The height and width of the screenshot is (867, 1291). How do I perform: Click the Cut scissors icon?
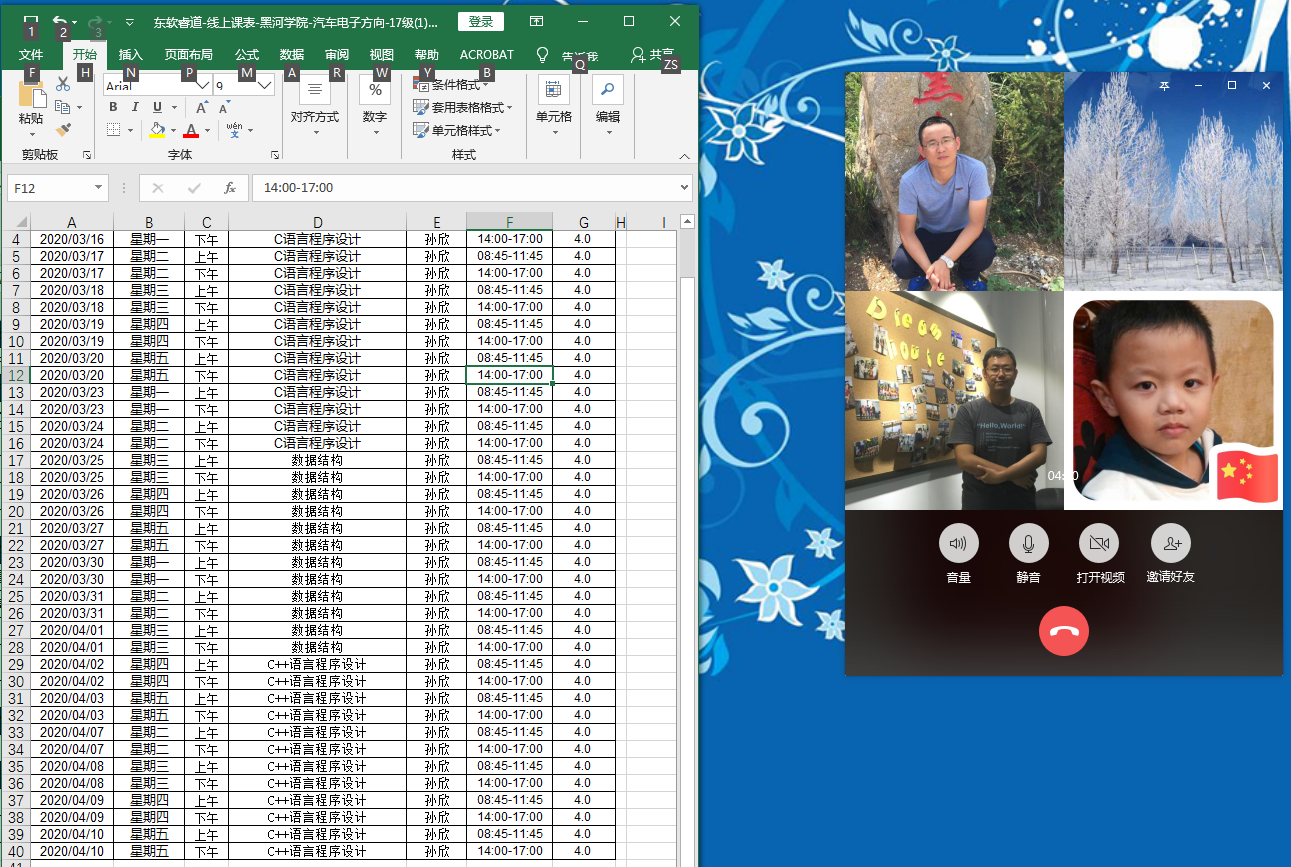click(63, 86)
